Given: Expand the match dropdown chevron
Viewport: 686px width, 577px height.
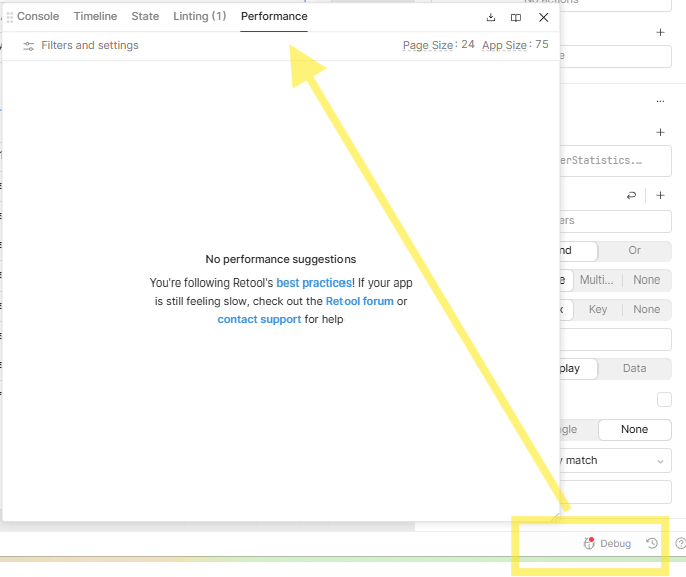Looking at the screenshot, I should coord(660,461).
